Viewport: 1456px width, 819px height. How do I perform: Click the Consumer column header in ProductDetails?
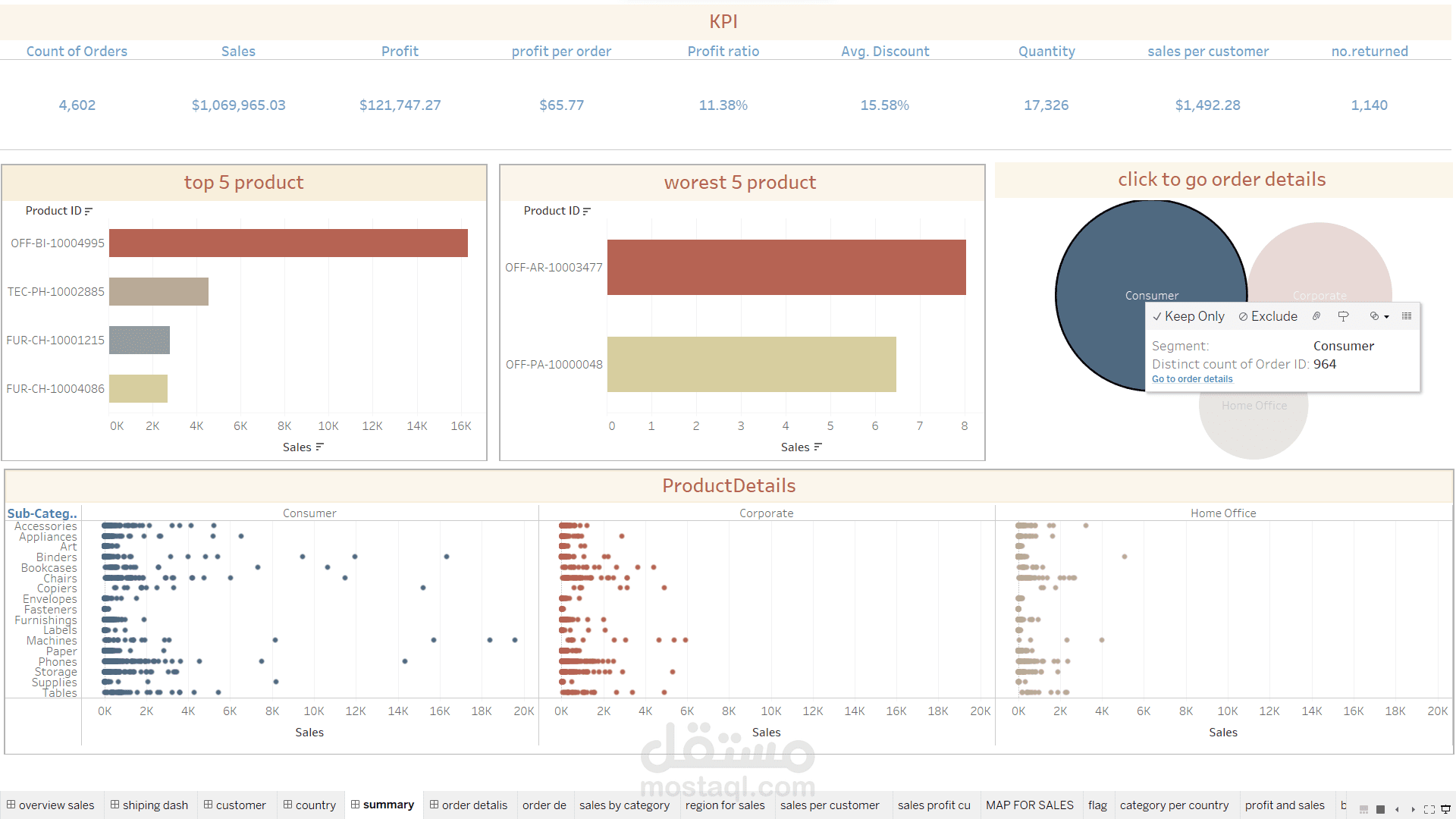[x=309, y=513]
